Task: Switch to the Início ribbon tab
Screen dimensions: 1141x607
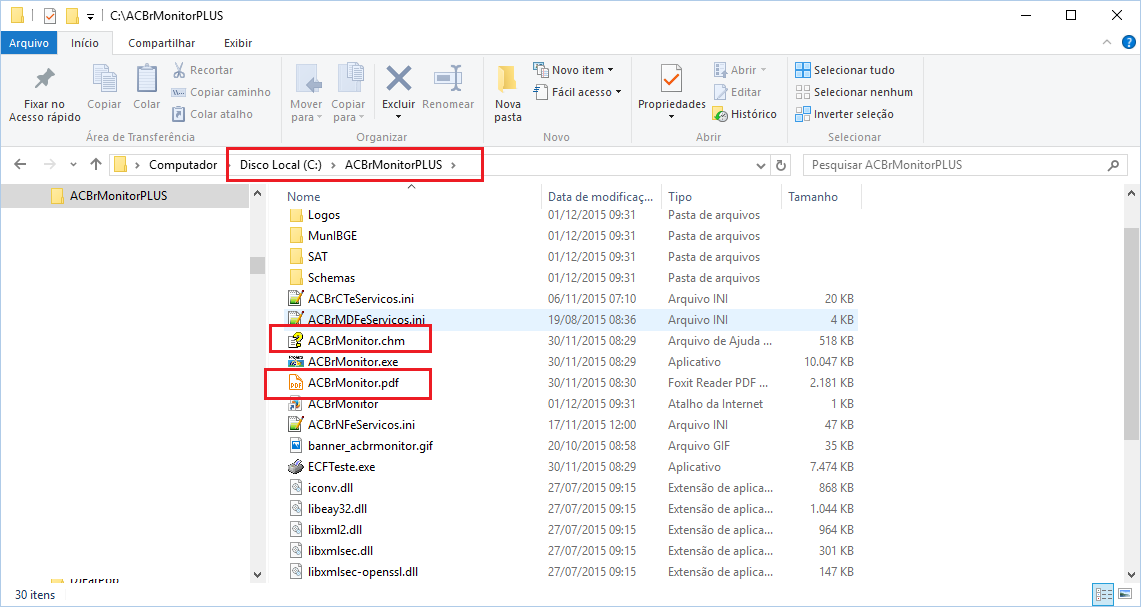Action: (84, 43)
